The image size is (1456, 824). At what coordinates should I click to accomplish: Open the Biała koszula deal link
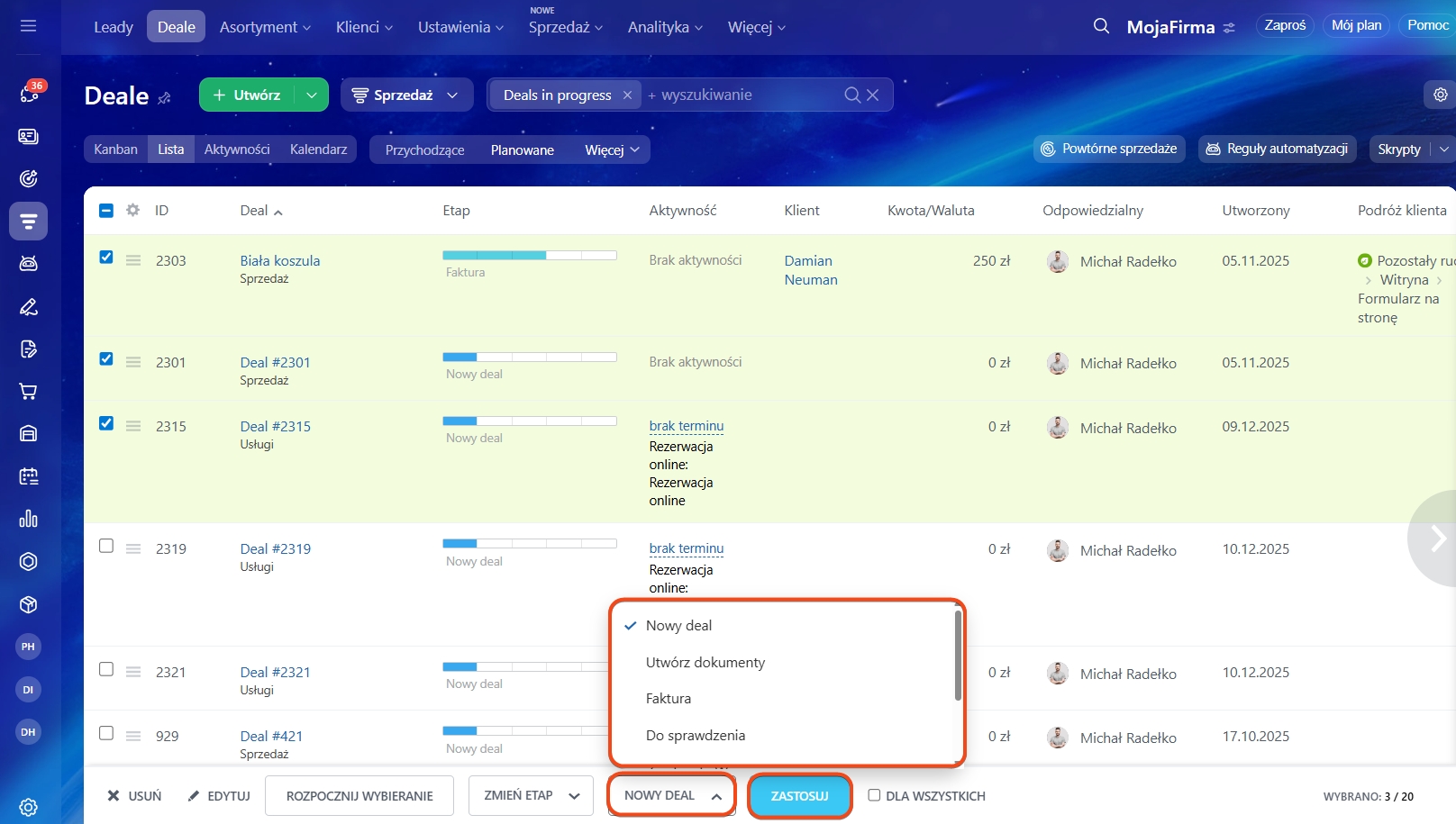coord(280,260)
